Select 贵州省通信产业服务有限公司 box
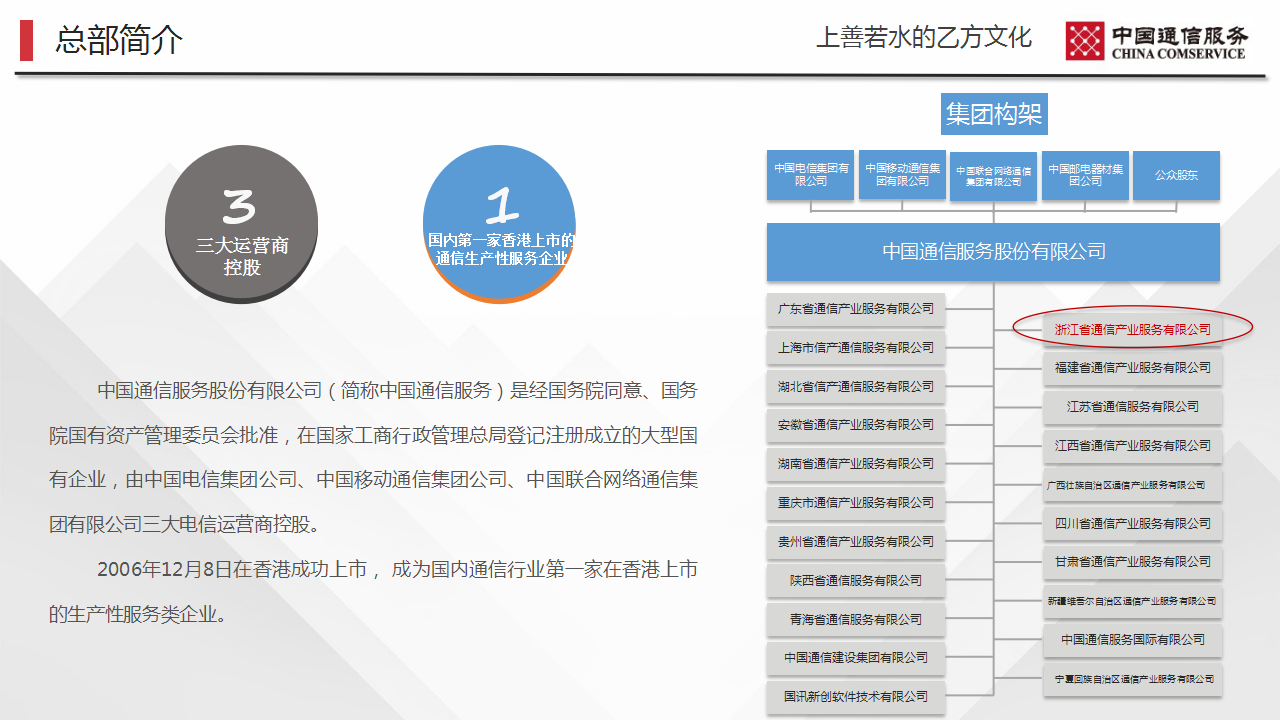Image resolution: width=1280 pixels, height=720 pixels. [856, 542]
